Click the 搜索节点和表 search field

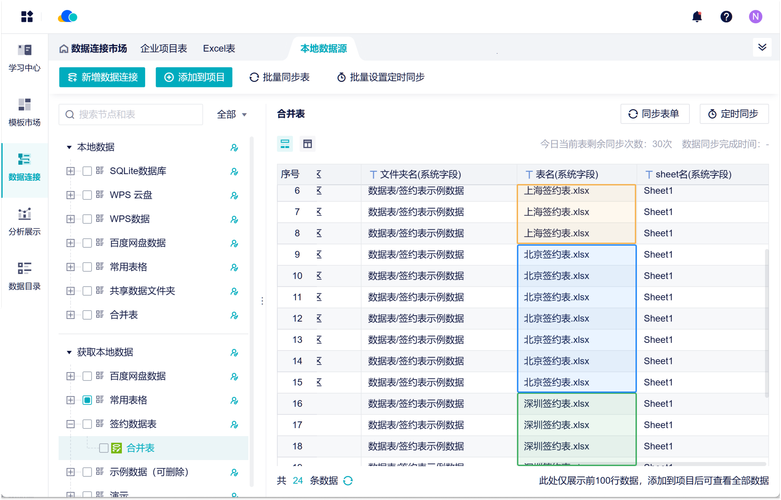point(131,115)
